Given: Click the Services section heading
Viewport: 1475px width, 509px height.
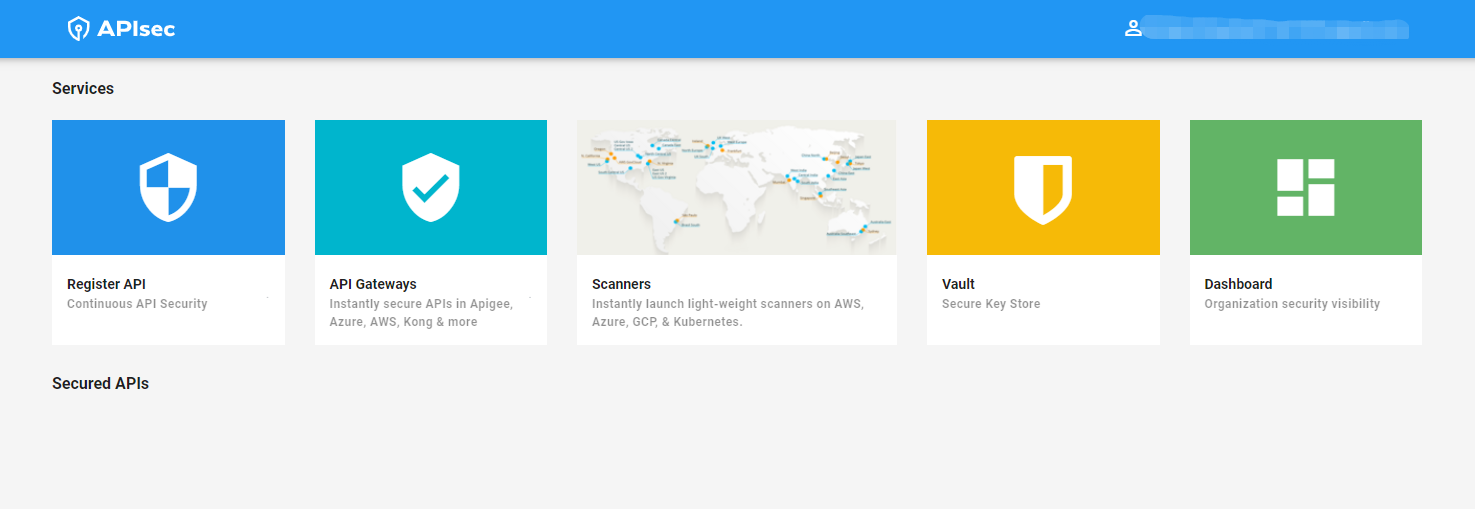Looking at the screenshot, I should [x=83, y=88].
